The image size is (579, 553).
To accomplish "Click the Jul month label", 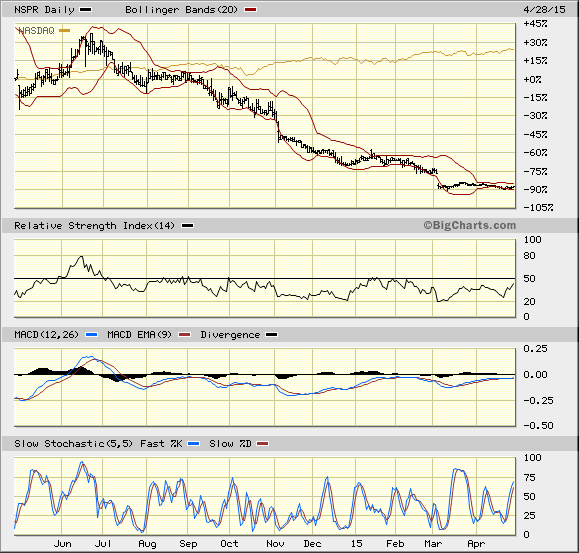I will [x=103, y=544].
